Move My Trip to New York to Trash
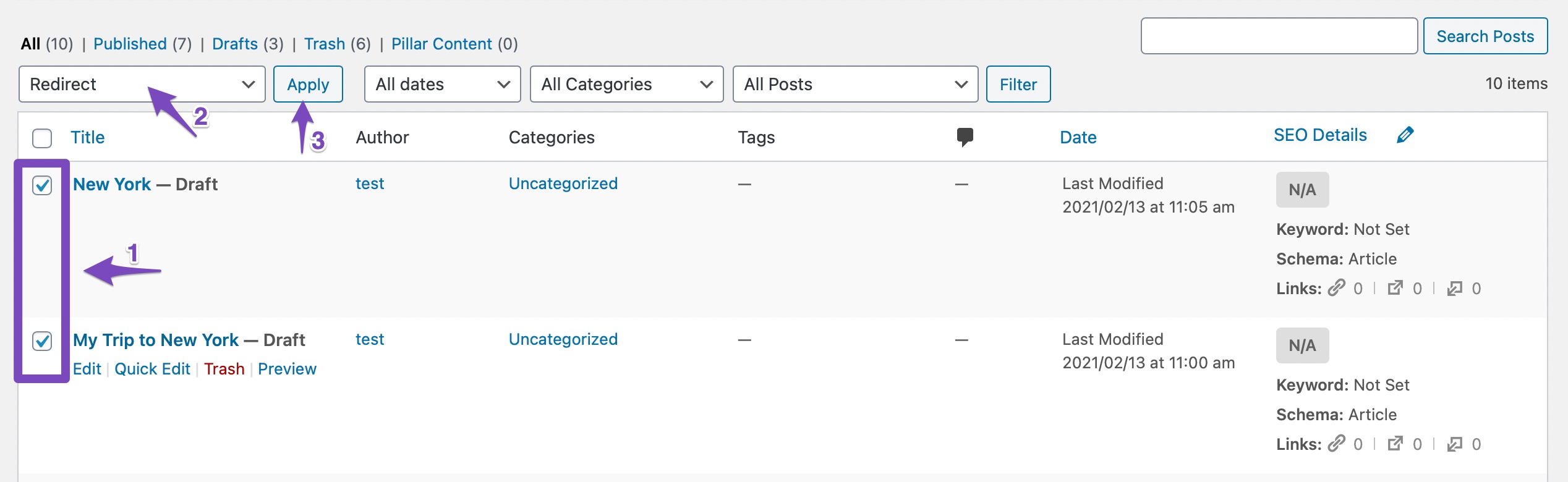Viewport: 1568px width, 482px height. point(224,369)
